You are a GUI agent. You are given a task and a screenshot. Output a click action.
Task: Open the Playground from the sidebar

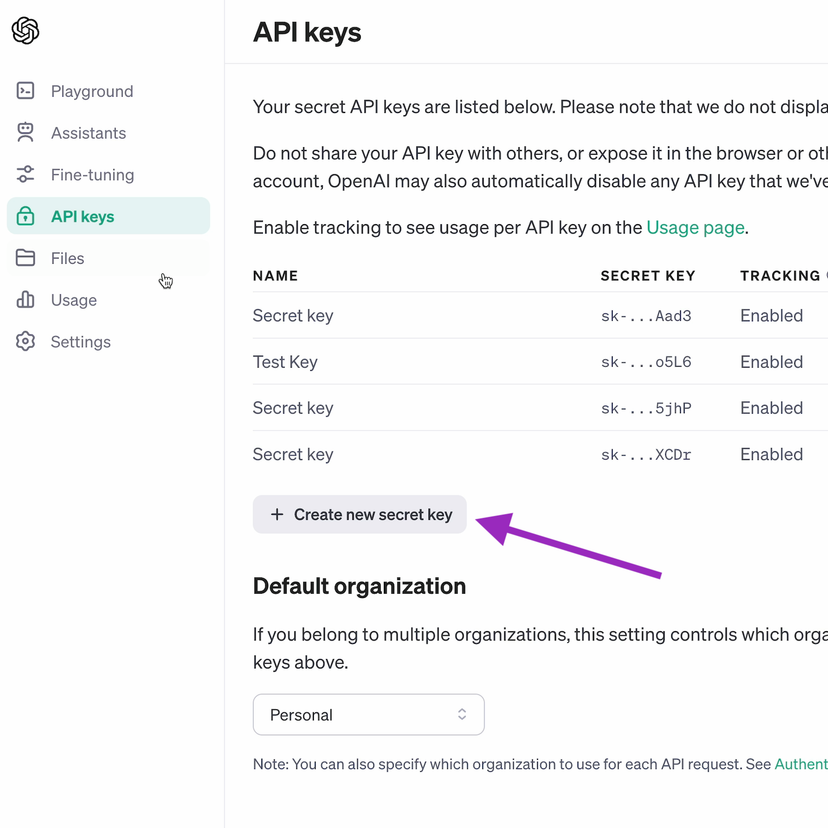click(92, 91)
